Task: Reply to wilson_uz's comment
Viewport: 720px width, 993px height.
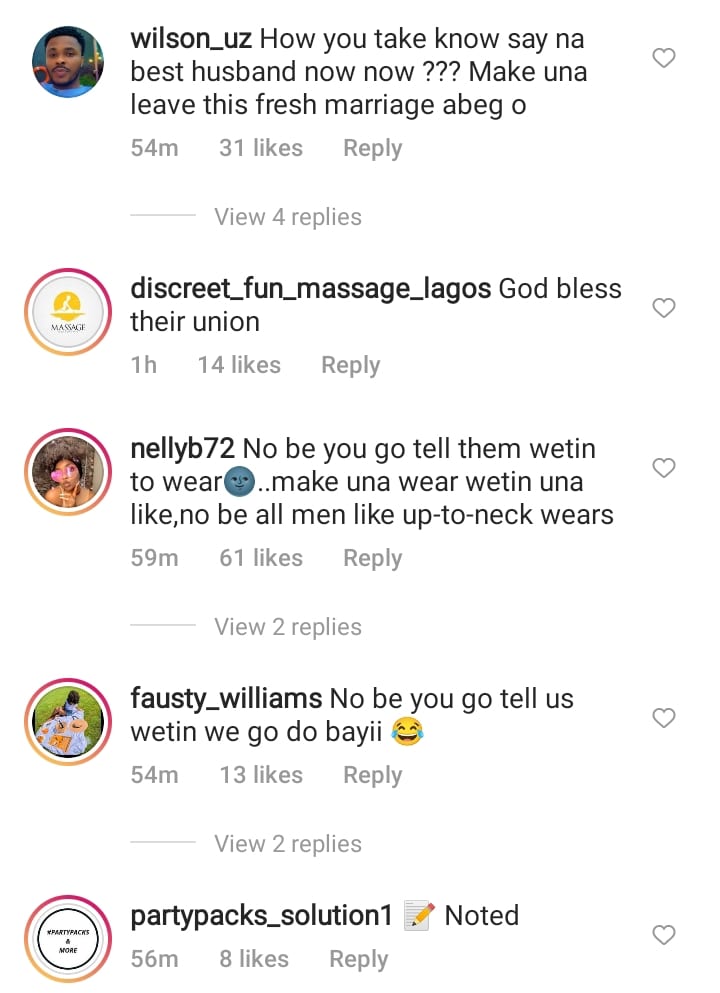Action: point(372,149)
